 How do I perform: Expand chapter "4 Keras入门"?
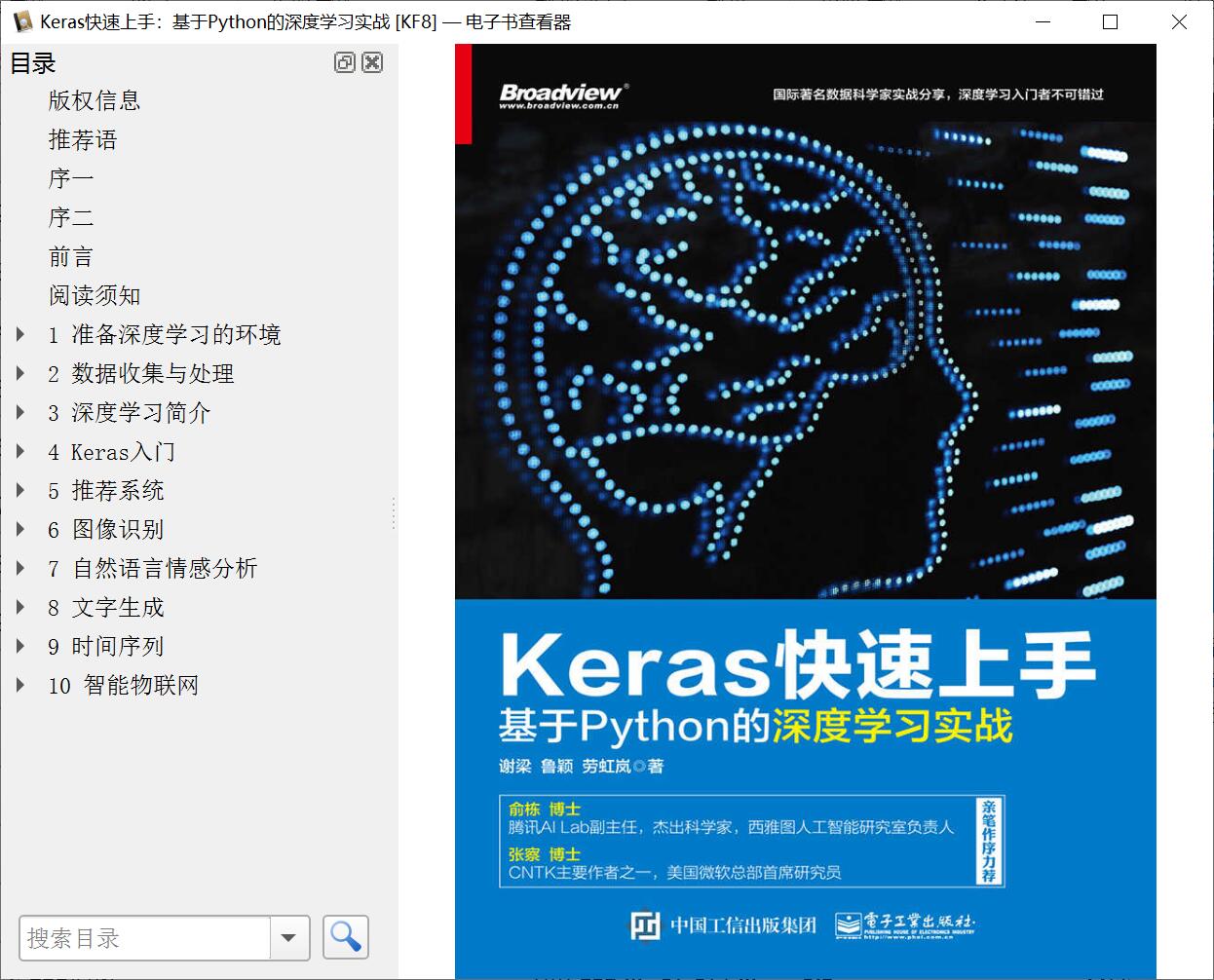coord(21,451)
